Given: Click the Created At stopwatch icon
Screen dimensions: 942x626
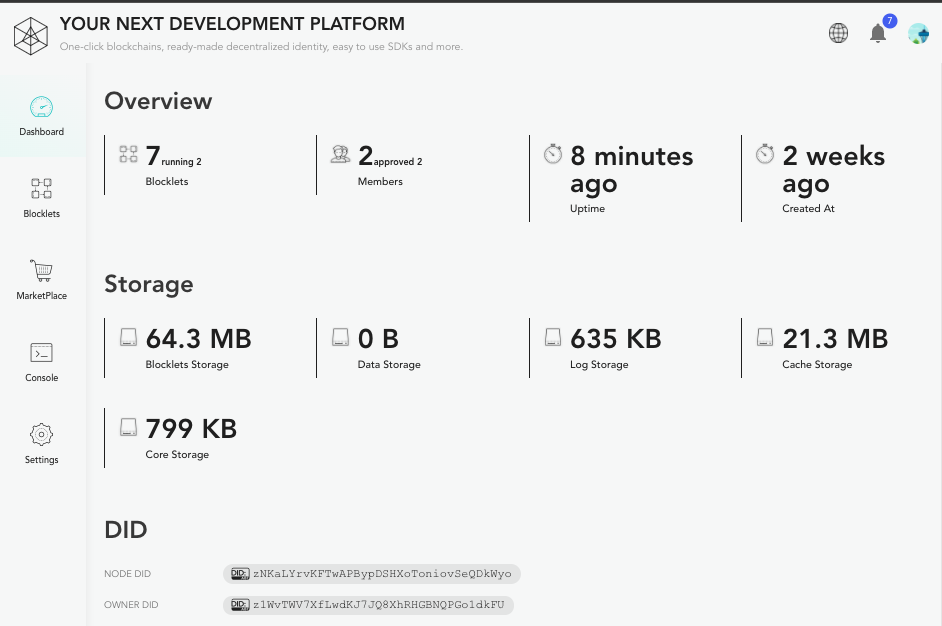Looking at the screenshot, I should [x=765, y=154].
